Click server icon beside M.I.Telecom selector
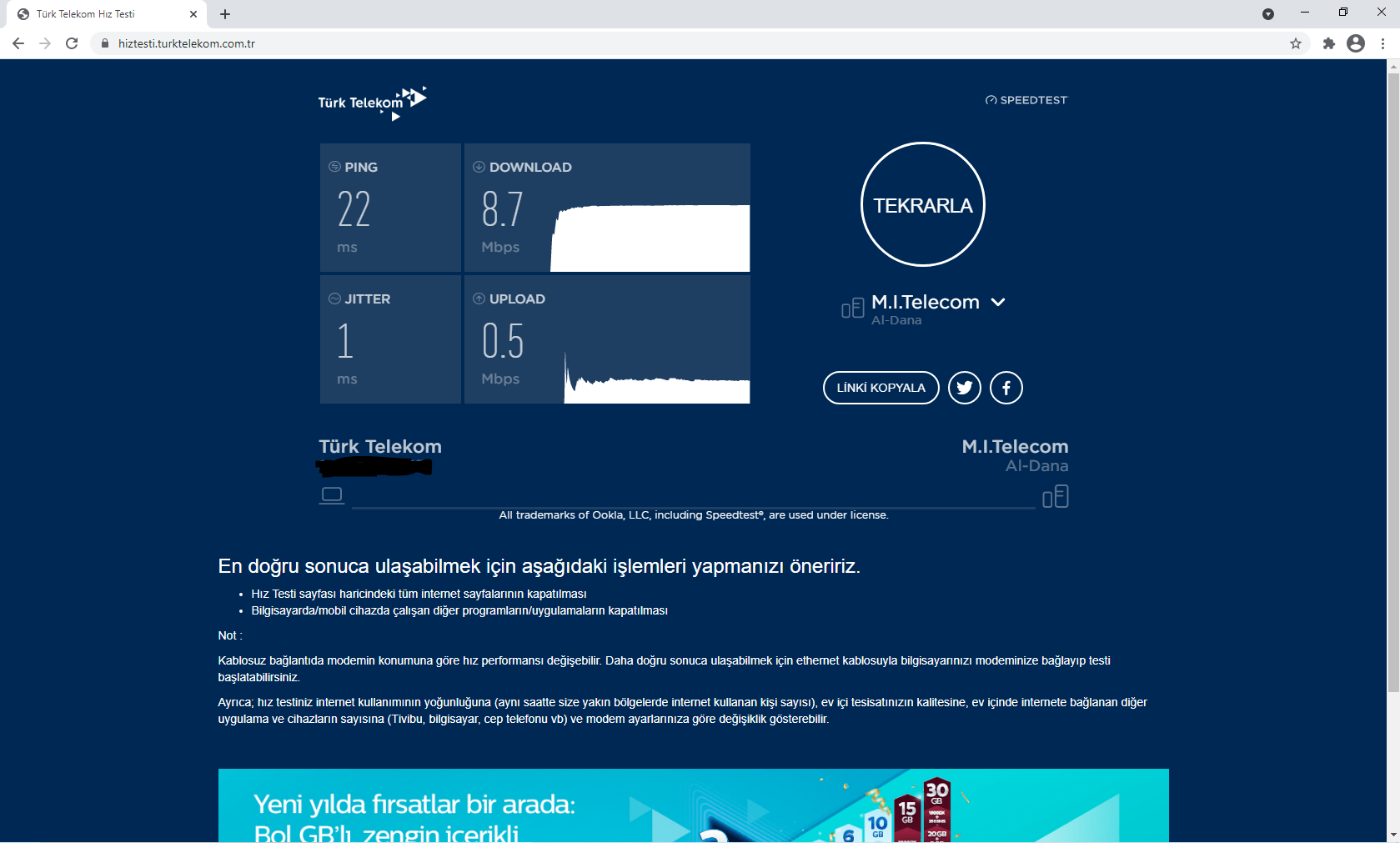 [x=852, y=309]
